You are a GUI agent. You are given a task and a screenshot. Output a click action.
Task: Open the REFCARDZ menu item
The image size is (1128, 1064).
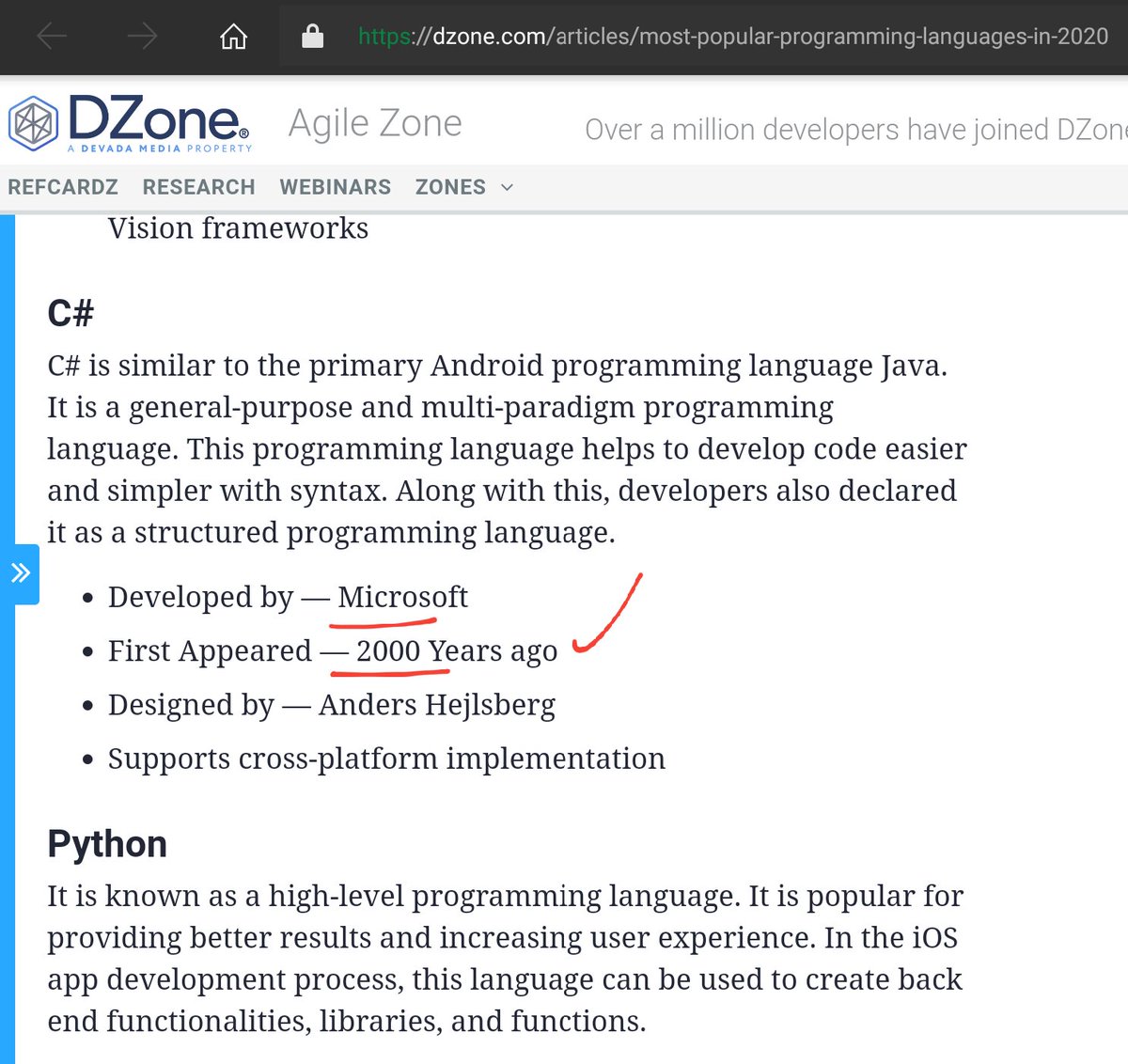(63, 187)
